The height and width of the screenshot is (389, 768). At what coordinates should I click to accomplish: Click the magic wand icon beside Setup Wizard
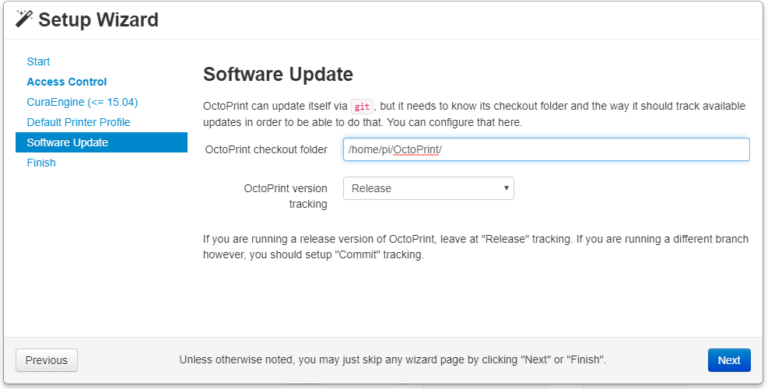pos(24,19)
